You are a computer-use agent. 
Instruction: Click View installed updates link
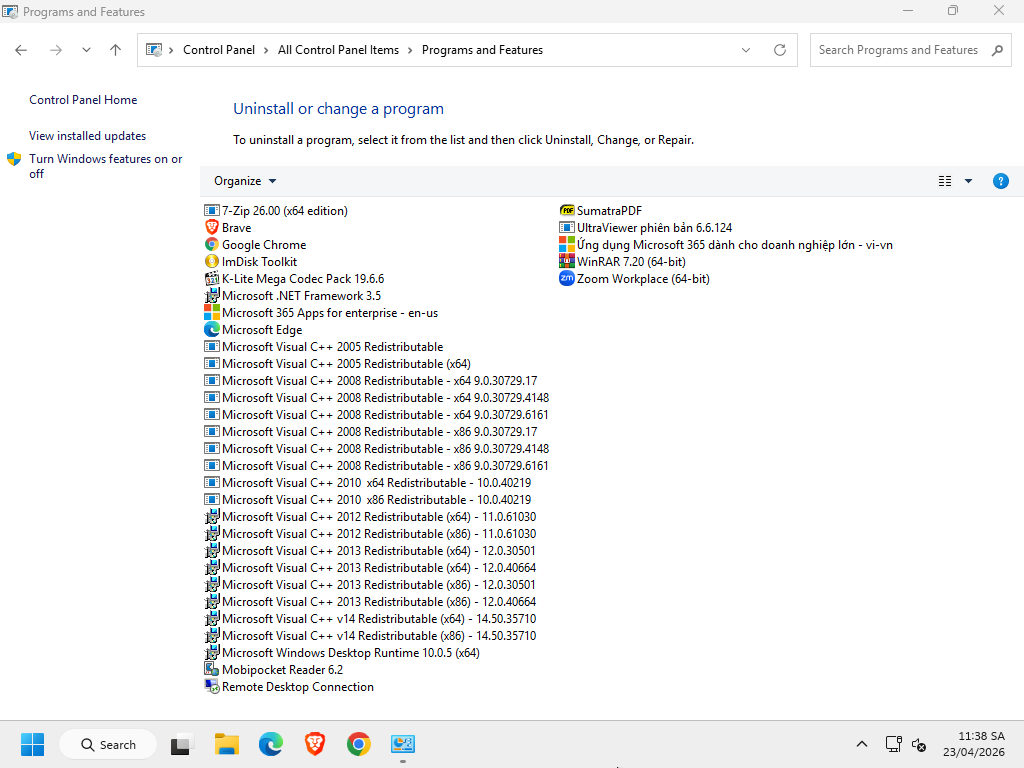coord(87,136)
